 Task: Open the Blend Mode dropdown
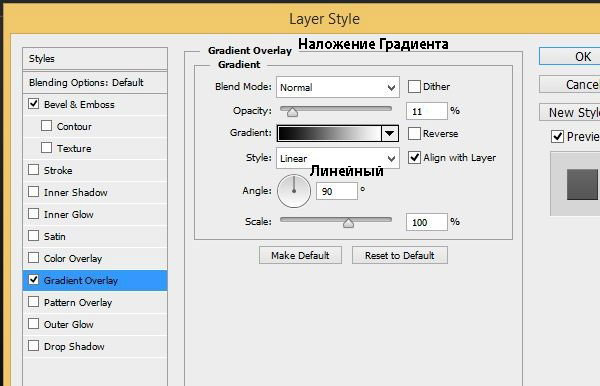338,87
